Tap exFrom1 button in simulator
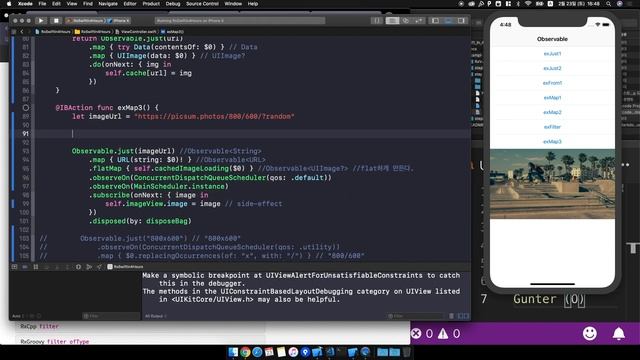Image resolution: width=640 pixels, height=360 pixels. click(x=552, y=83)
